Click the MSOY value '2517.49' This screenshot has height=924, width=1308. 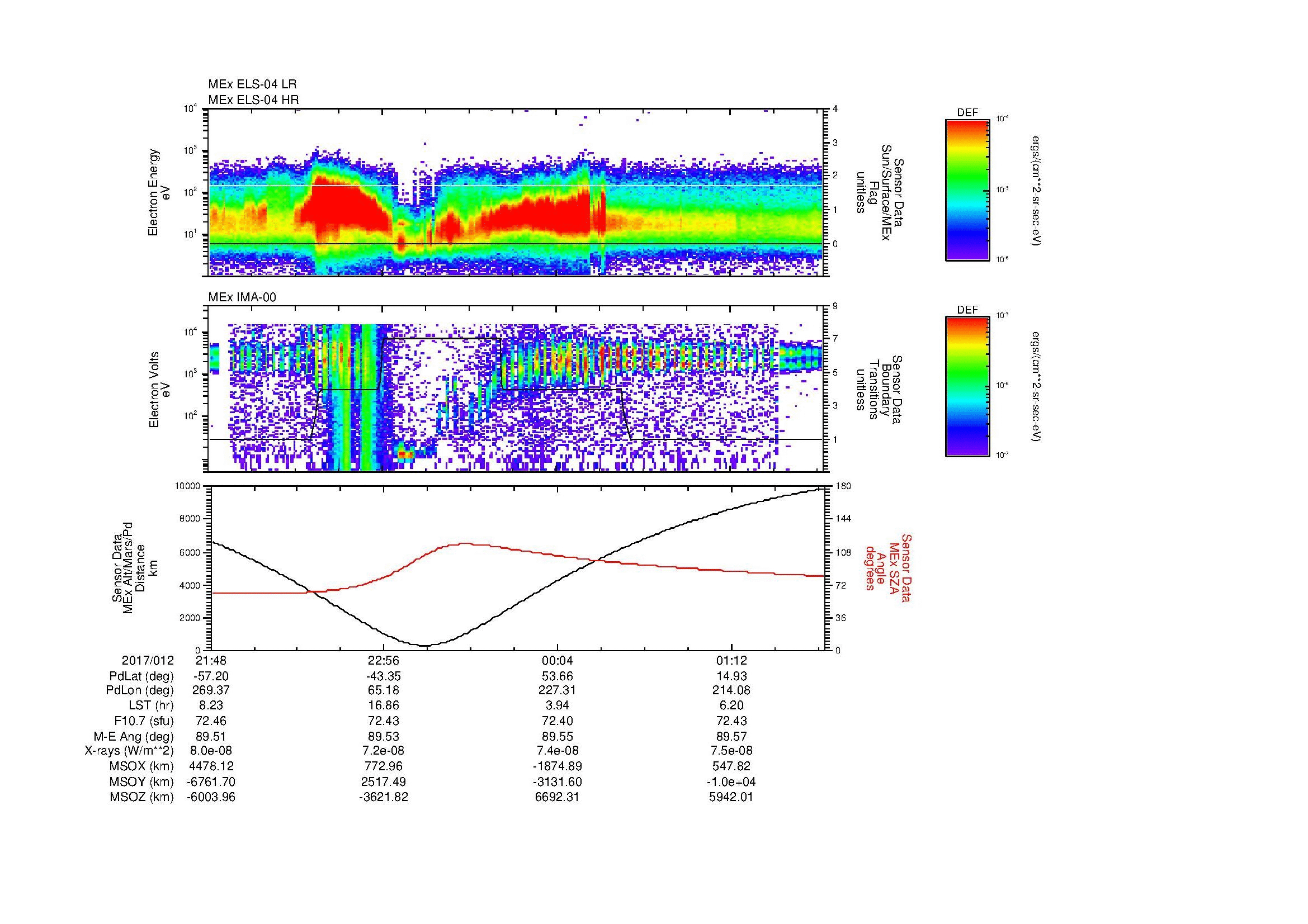(384, 781)
